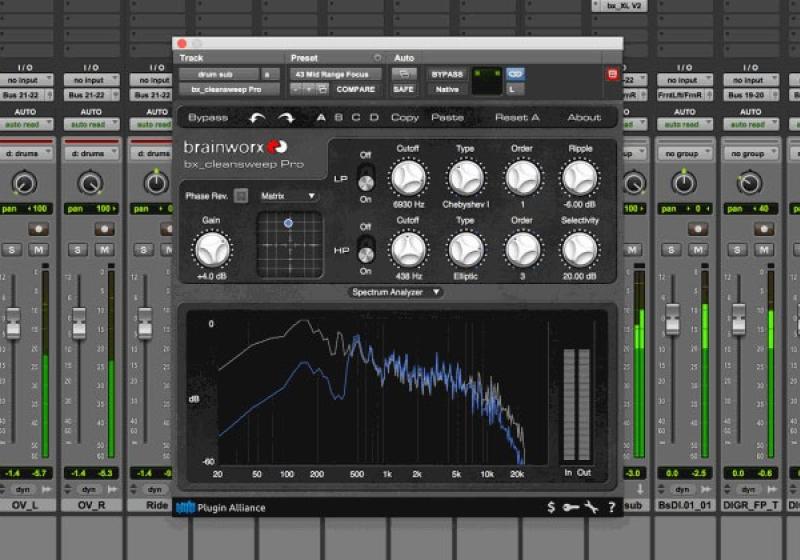
Task: Open the Matrix dropdown menu
Action: 288,196
